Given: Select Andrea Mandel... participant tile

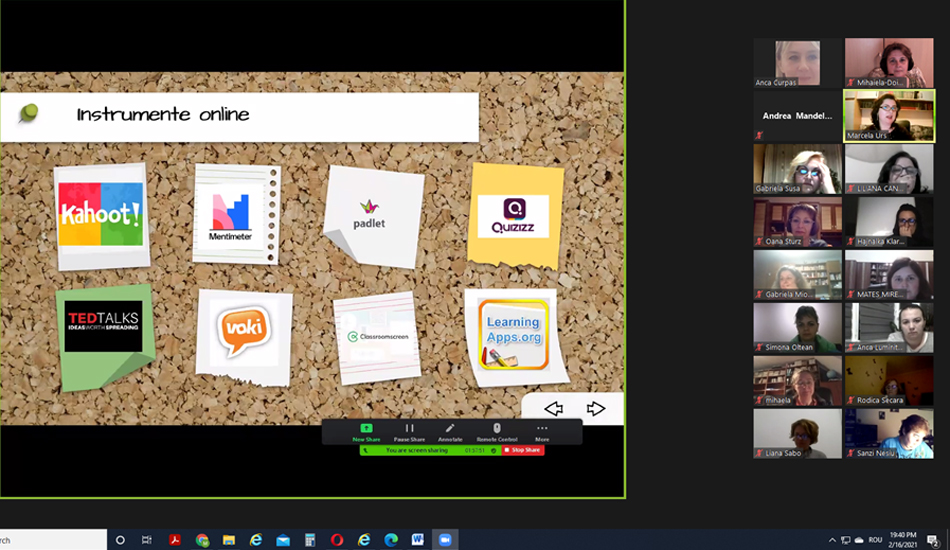Looking at the screenshot, I should pyautogui.click(x=797, y=116).
